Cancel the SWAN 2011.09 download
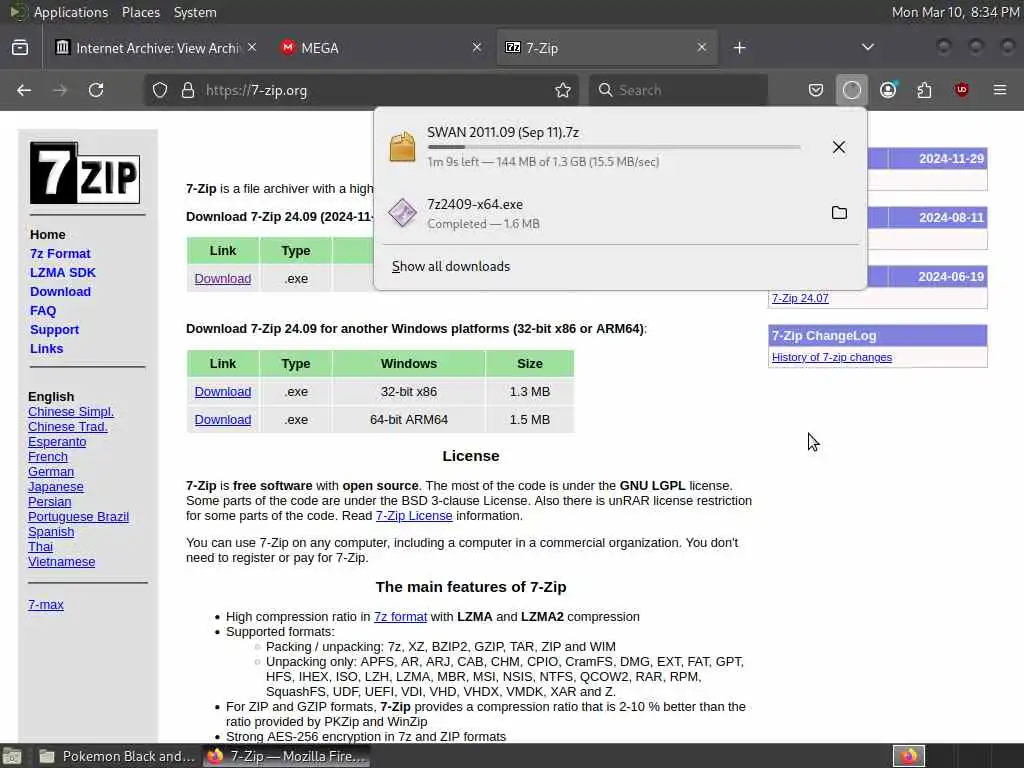Screen dimensions: 1024x768 (x=839, y=147)
